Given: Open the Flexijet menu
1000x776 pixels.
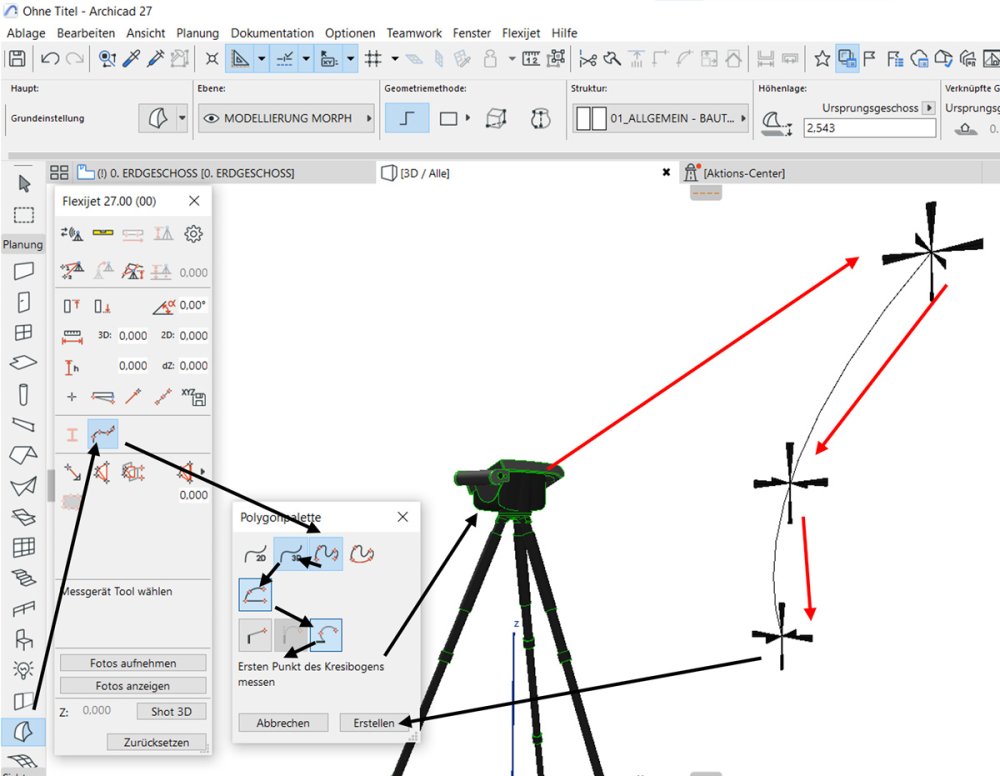Looking at the screenshot, I should 521,33.
